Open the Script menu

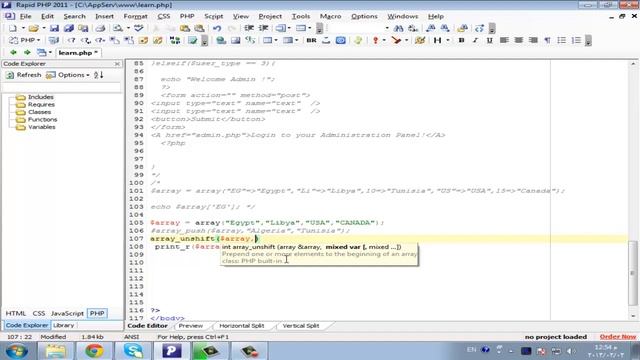[213, 16]
